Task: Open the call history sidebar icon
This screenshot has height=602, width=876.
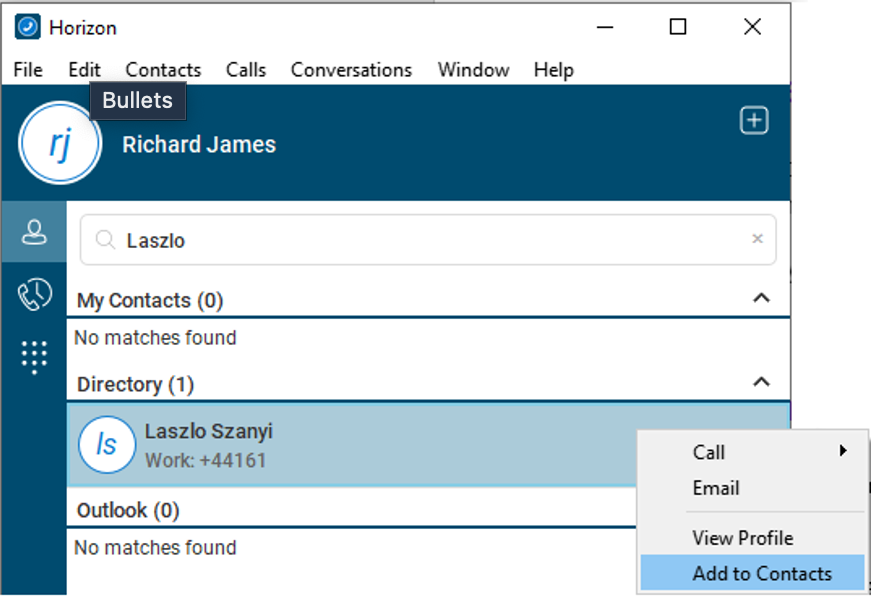Action: [x=34, y=294]
